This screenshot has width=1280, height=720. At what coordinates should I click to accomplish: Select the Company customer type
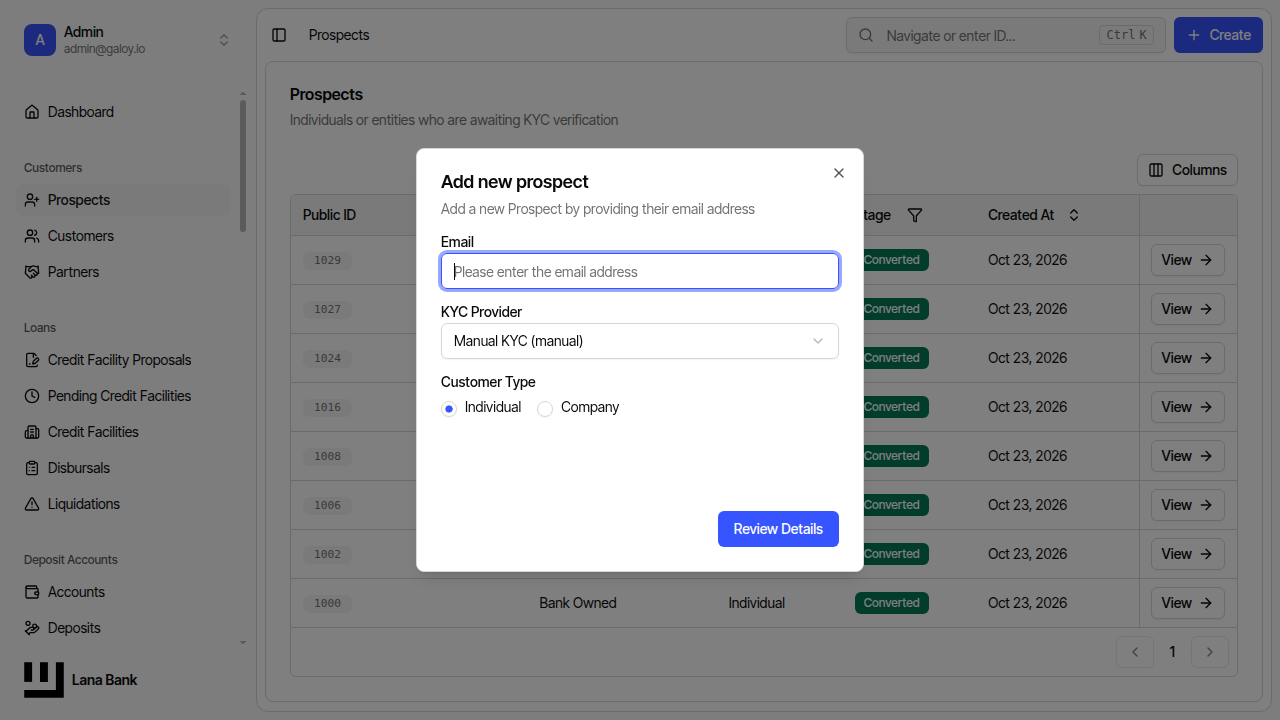coord(545,408)
